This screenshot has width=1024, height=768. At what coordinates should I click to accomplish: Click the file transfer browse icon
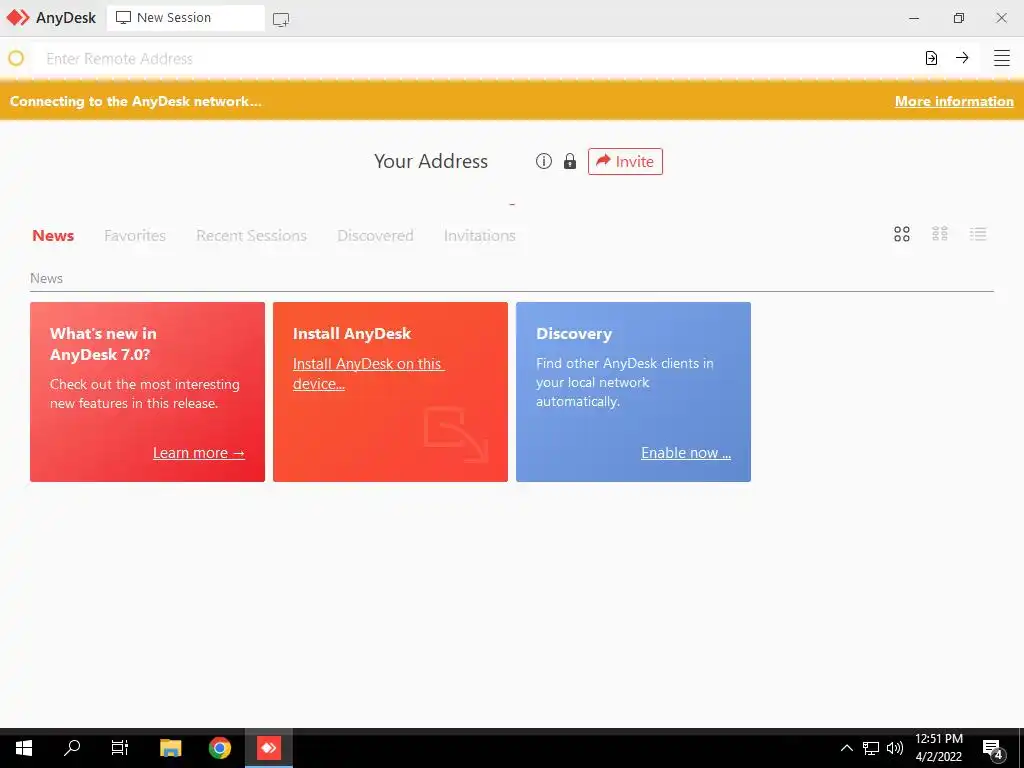point(931,58)
